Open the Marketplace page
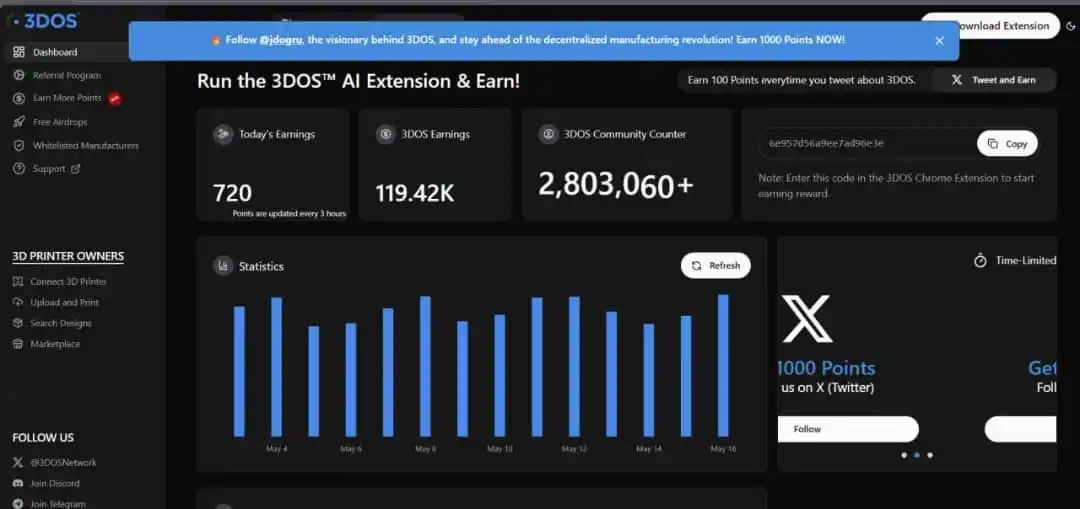1080x509 pixels. click(55, 344)
